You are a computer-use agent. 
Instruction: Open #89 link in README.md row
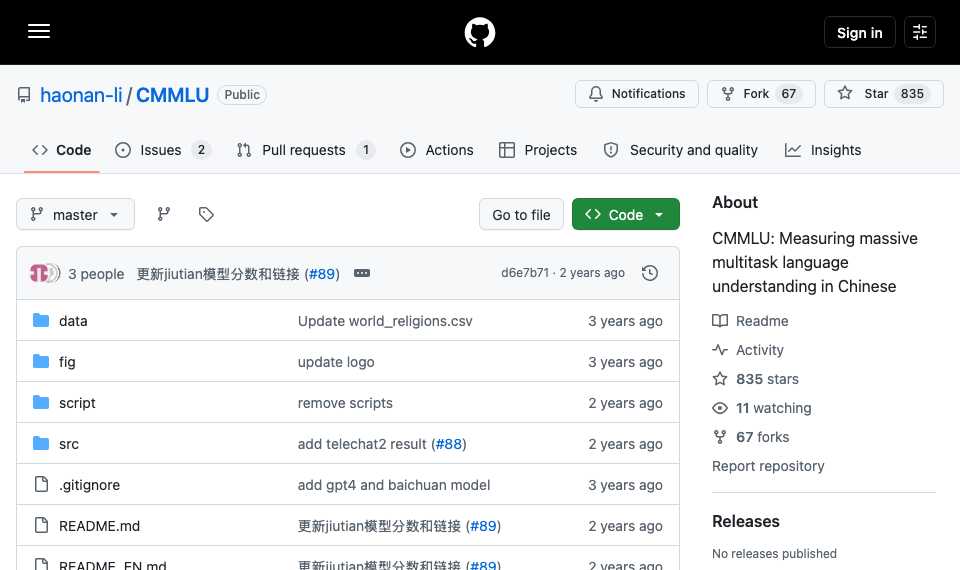(x=483, y=526)
